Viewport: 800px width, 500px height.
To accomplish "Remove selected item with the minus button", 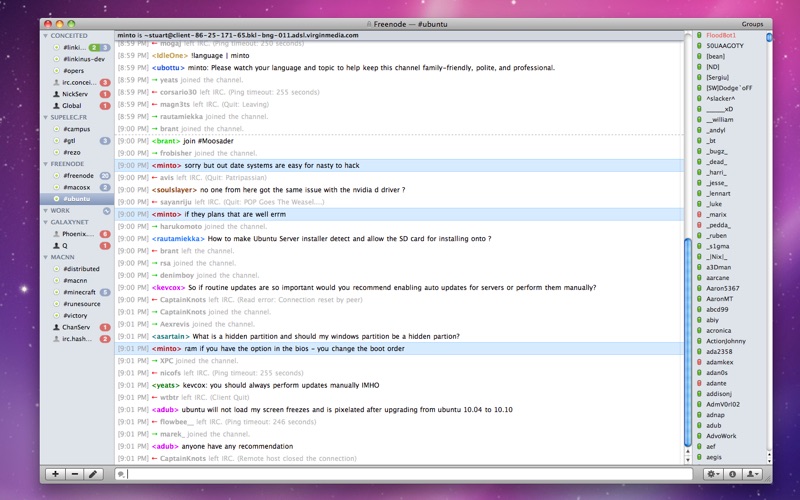I will click(x=74, y=474).
